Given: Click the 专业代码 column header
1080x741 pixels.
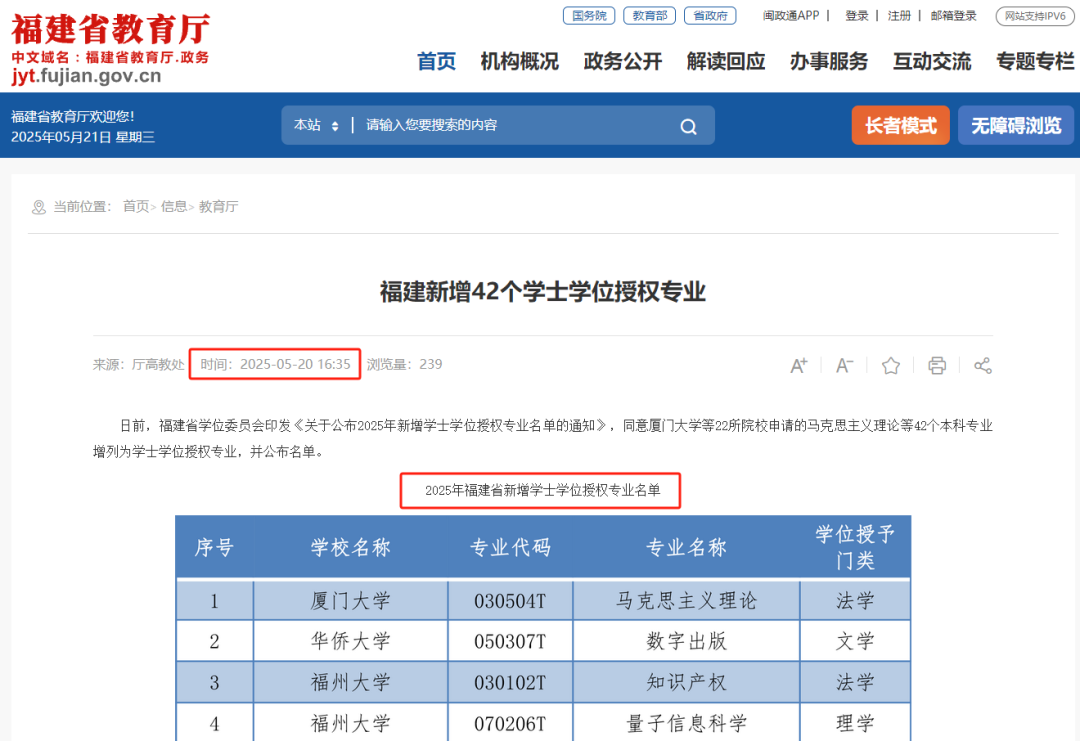Looking at the screenshot, I should click(510, 547).
